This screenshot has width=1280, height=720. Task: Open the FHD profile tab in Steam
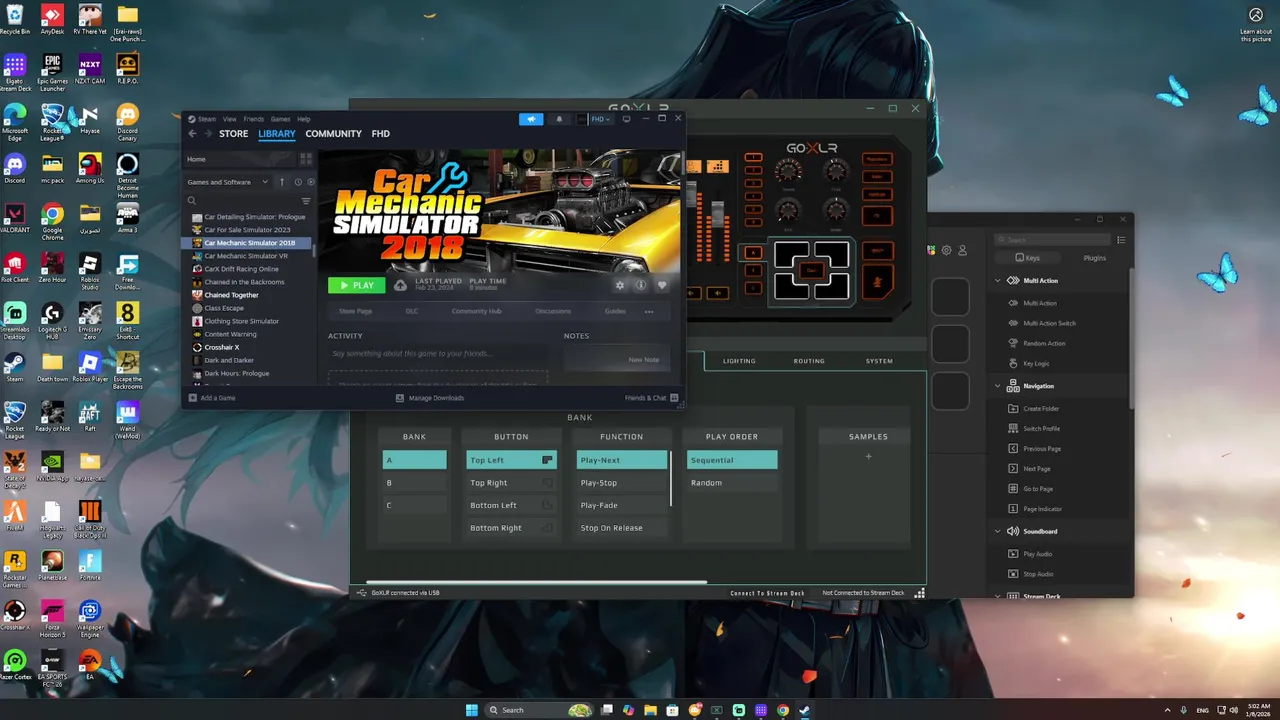click(x=380, y=134)
